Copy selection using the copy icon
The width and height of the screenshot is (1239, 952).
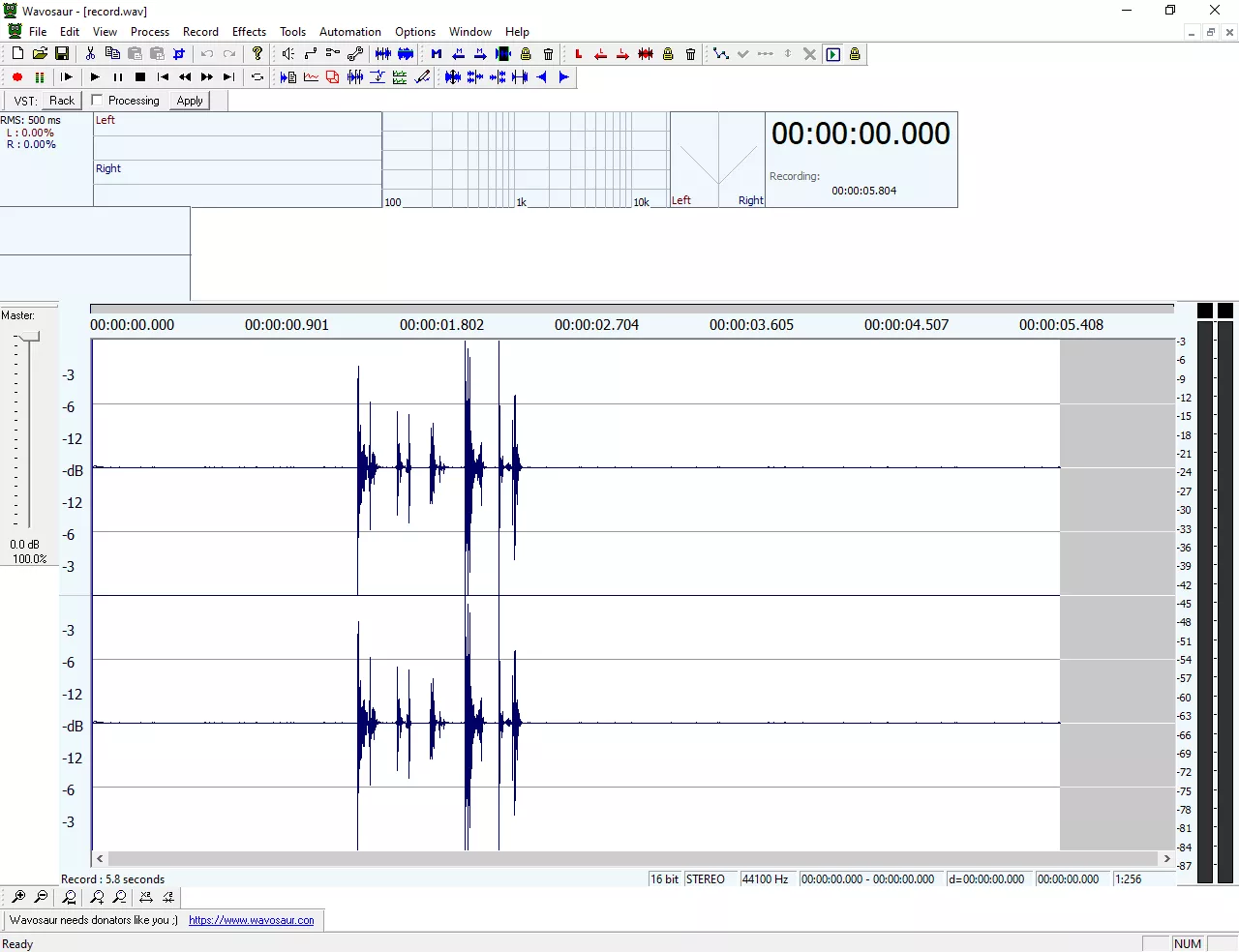(112, 54)
